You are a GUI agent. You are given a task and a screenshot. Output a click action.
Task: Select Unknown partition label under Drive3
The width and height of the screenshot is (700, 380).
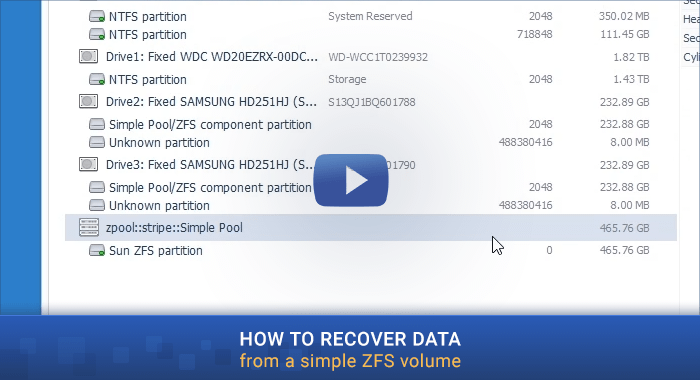coord(159,206)
